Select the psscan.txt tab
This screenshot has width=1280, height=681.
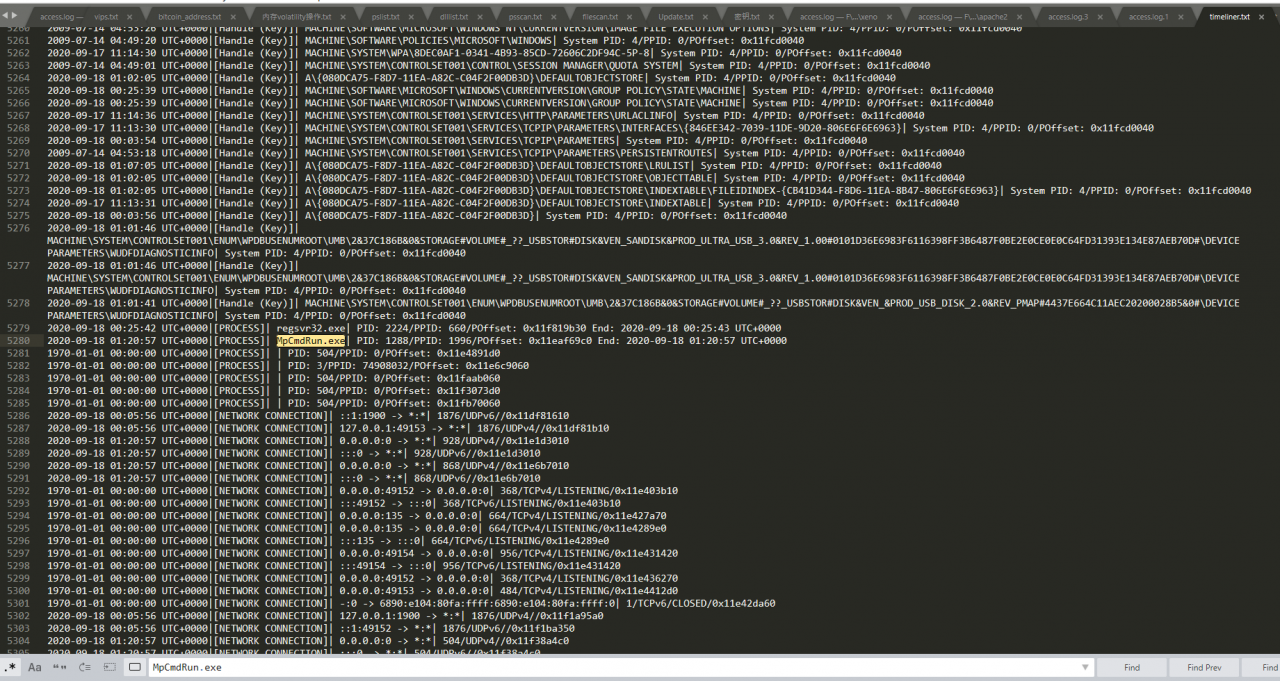[x=525, y=17]
